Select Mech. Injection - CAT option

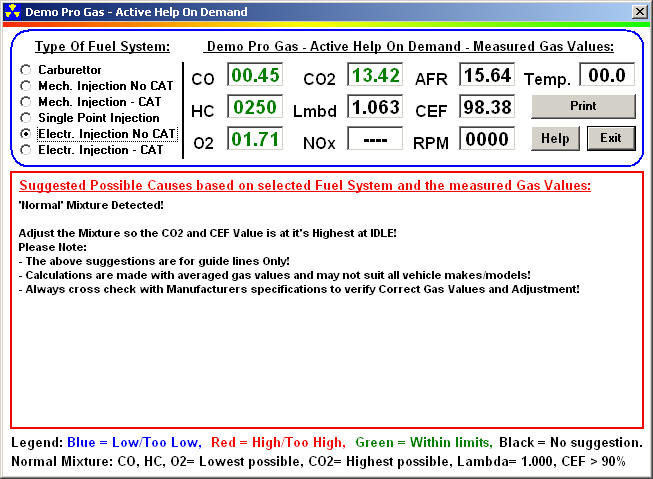27,102
